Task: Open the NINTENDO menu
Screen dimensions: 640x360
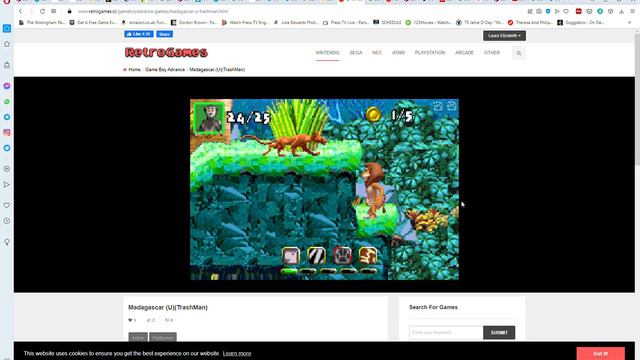Action: pos(327,53)
